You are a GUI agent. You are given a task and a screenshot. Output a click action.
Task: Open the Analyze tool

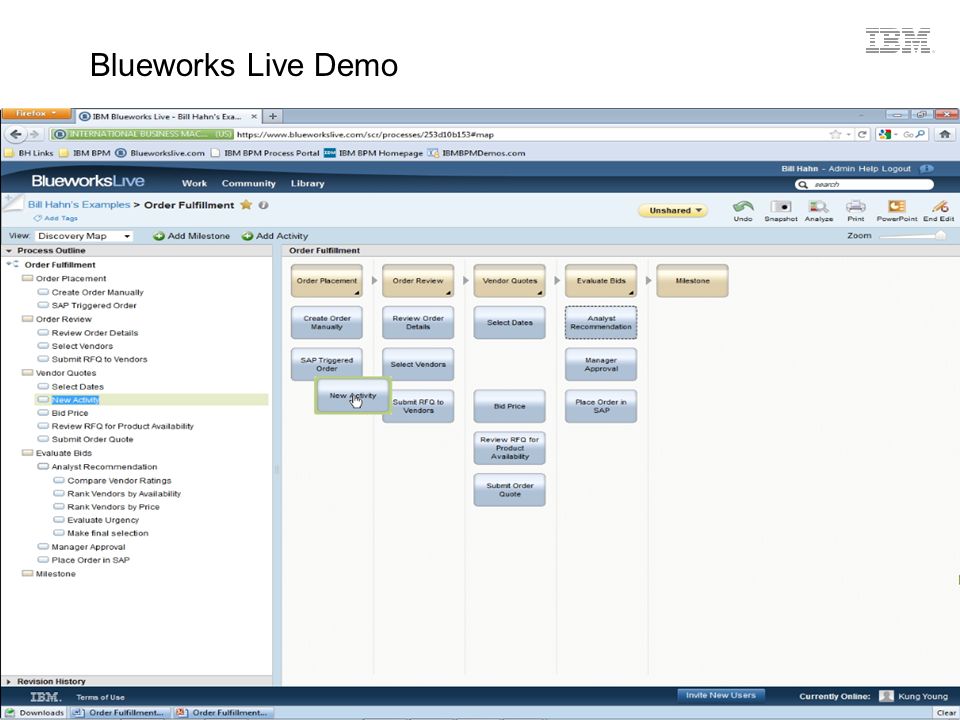(x=819, y=207)
